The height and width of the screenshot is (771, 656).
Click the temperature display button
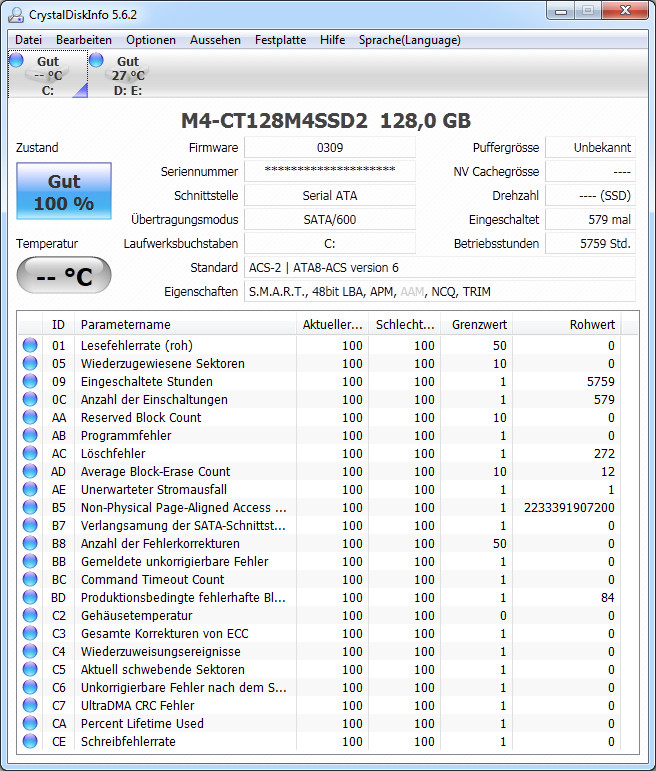(x=64, y=275)
